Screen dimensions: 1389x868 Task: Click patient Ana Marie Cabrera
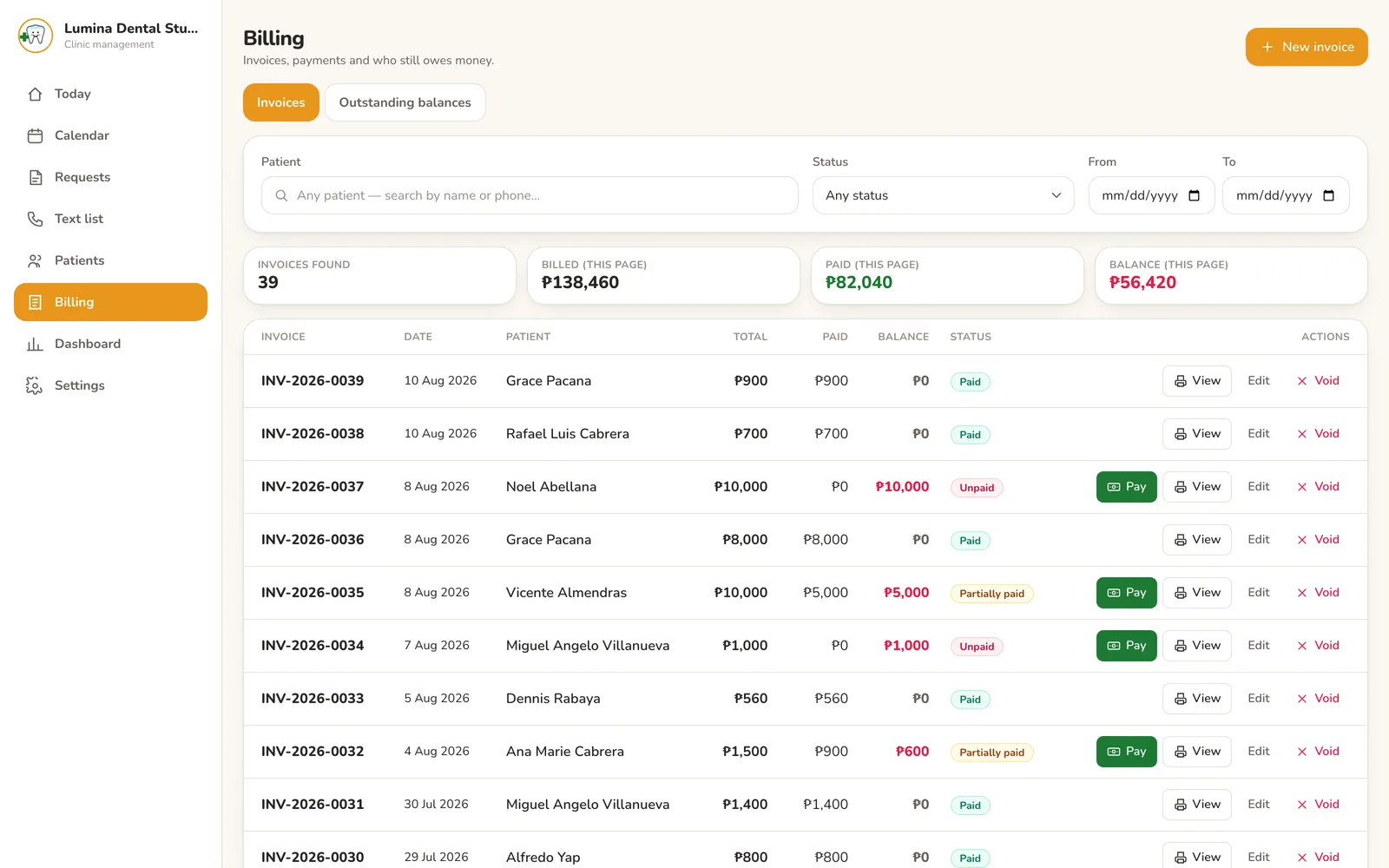coord(565,752)
